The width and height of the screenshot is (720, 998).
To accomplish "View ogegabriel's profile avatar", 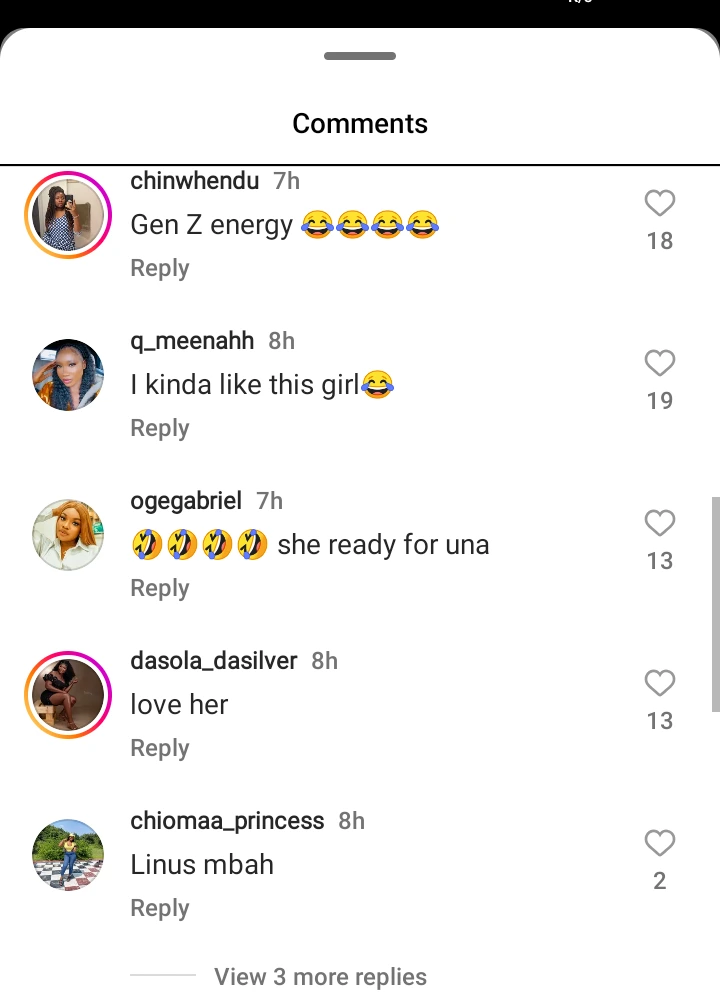I will tap(68, 535).
